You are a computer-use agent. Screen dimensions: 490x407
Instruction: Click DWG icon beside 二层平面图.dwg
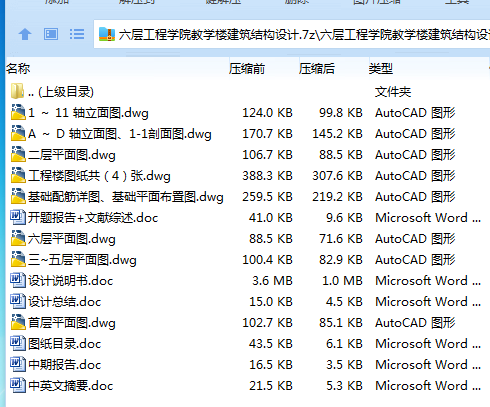[18, 154]
